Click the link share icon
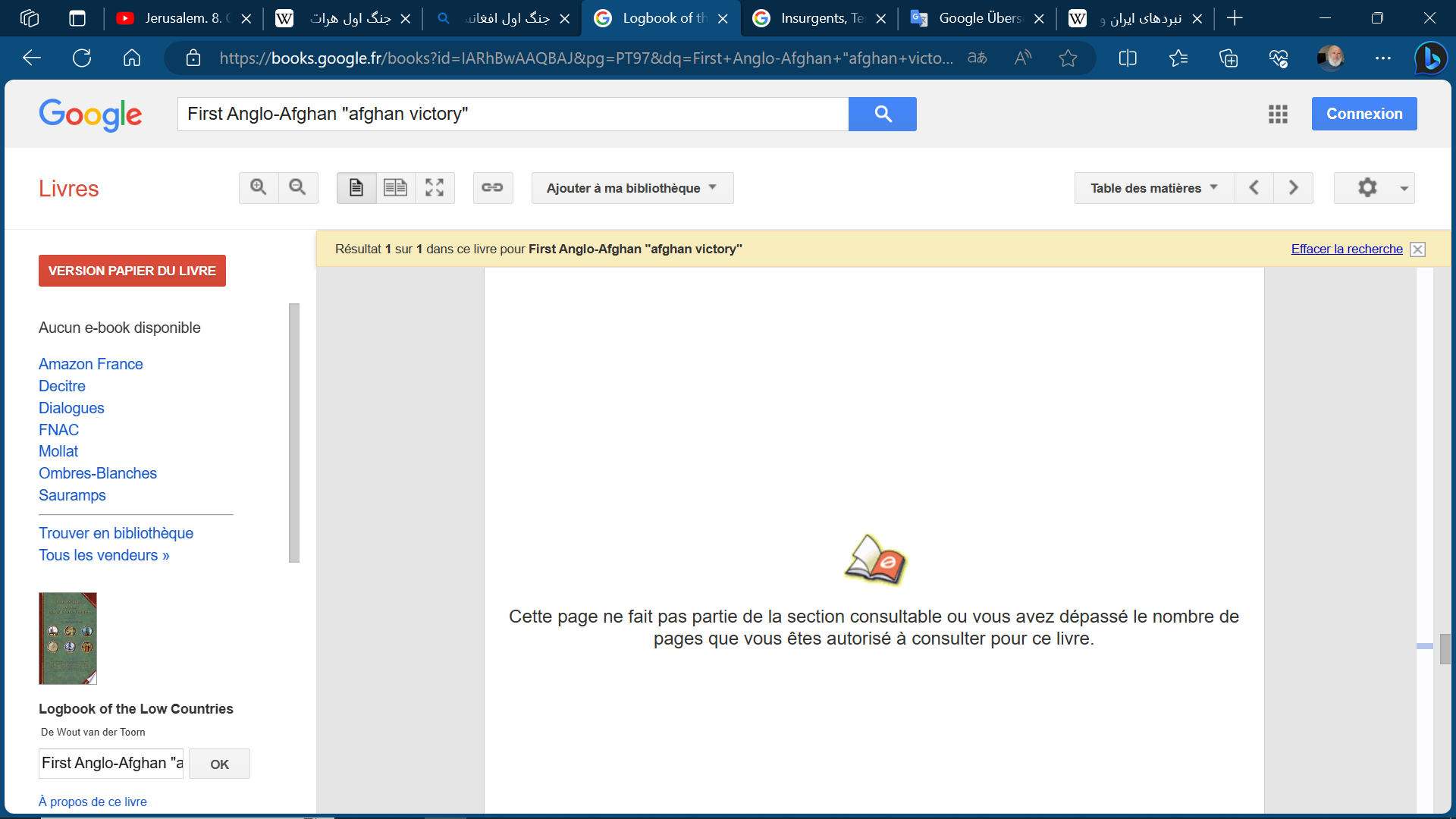Viewport: 1456px width, 819px height. pos(493,187)
